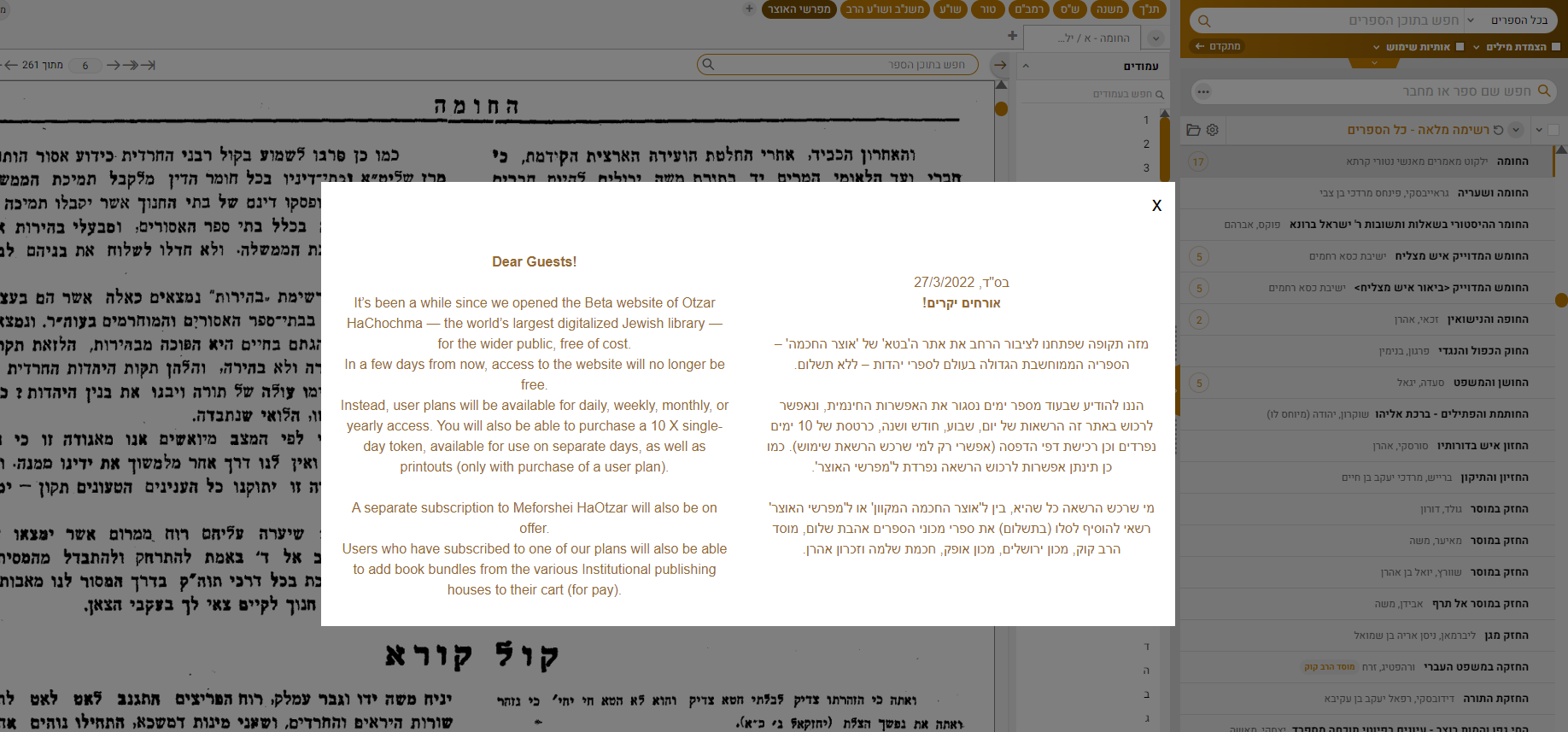Jump to the end using the arrow-to-bar icon
This screenshot has width=1568, height=732.
click(148, 65)
